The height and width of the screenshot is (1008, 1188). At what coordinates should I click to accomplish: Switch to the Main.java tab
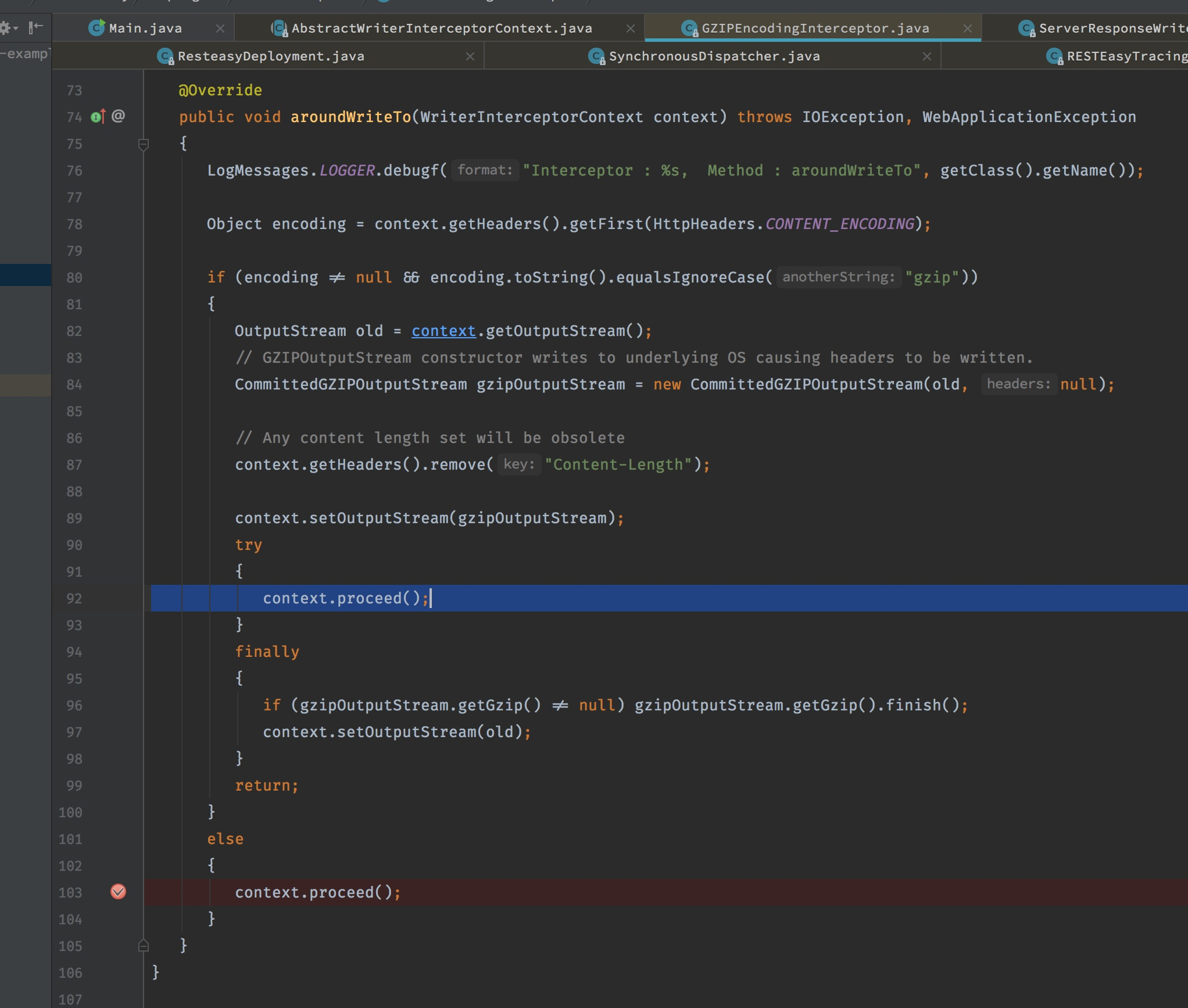145,28
